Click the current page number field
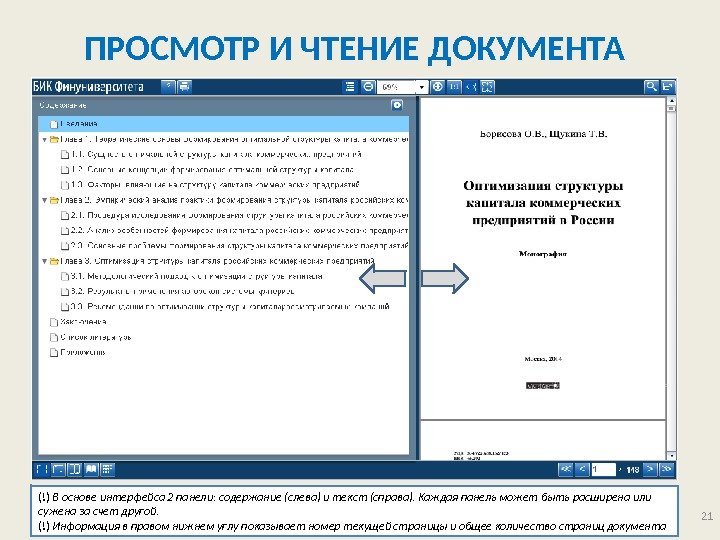This screenshot has height=540, width=720. point(603,469)
